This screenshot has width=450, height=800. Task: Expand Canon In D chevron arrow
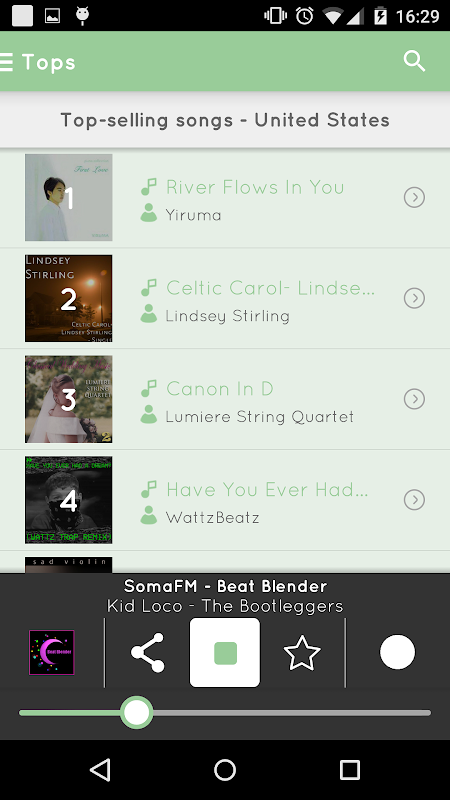[x=414, y=399]
